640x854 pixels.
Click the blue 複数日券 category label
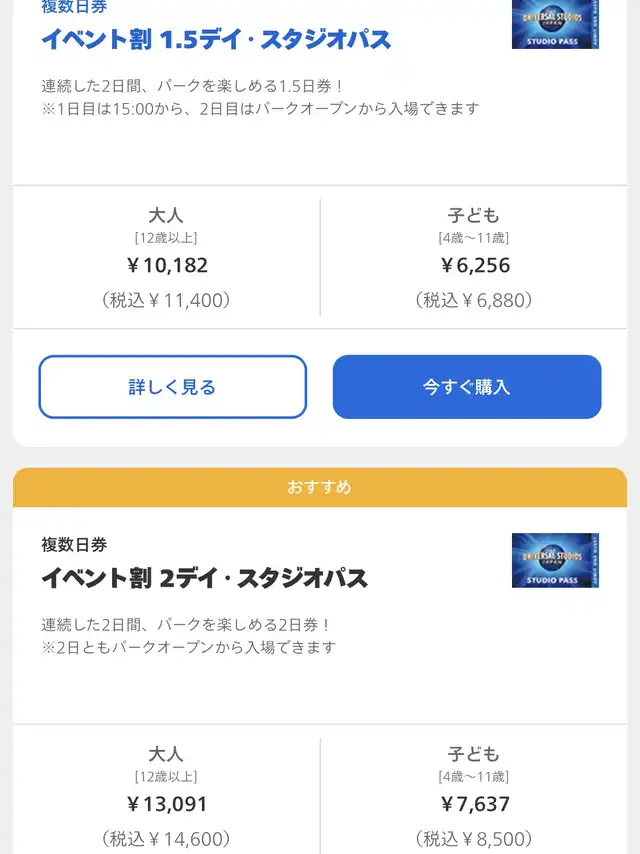74,7
